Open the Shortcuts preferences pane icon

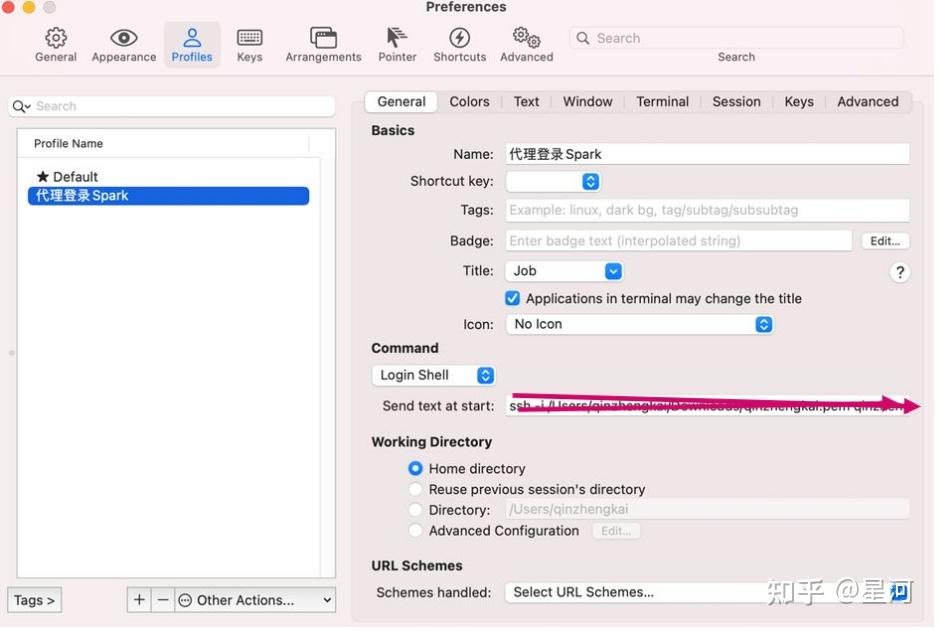tap(459, 44)
